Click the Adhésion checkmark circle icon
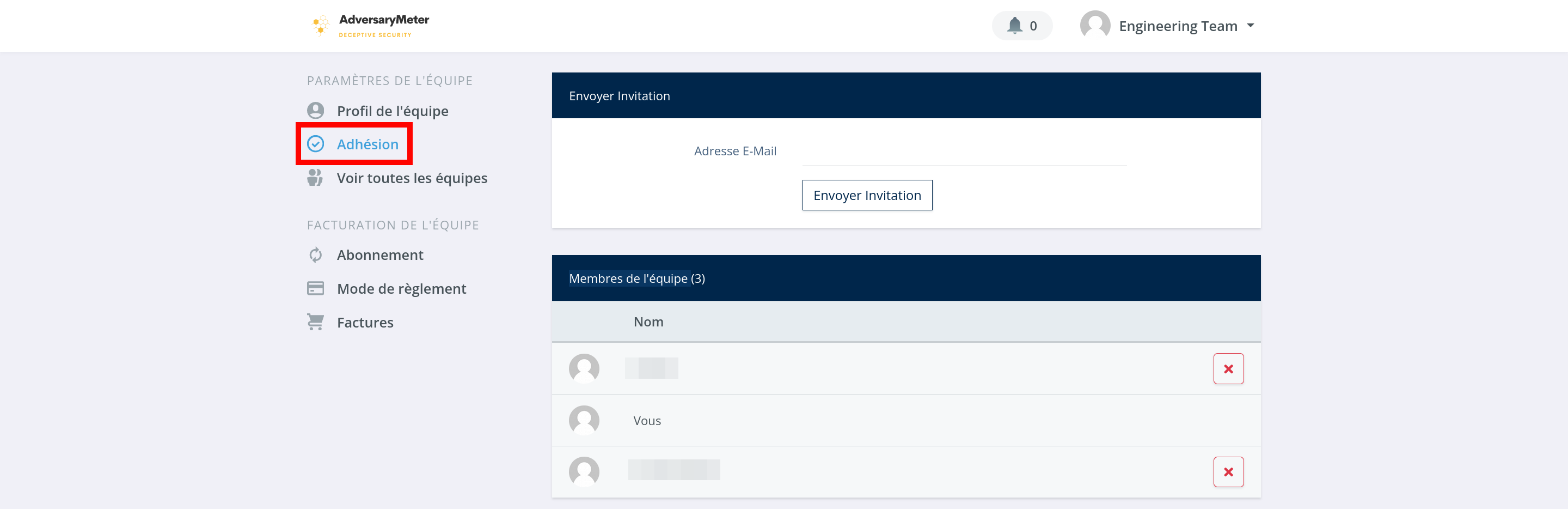The height and width of the screenshot is (509, 1568). 315,144
